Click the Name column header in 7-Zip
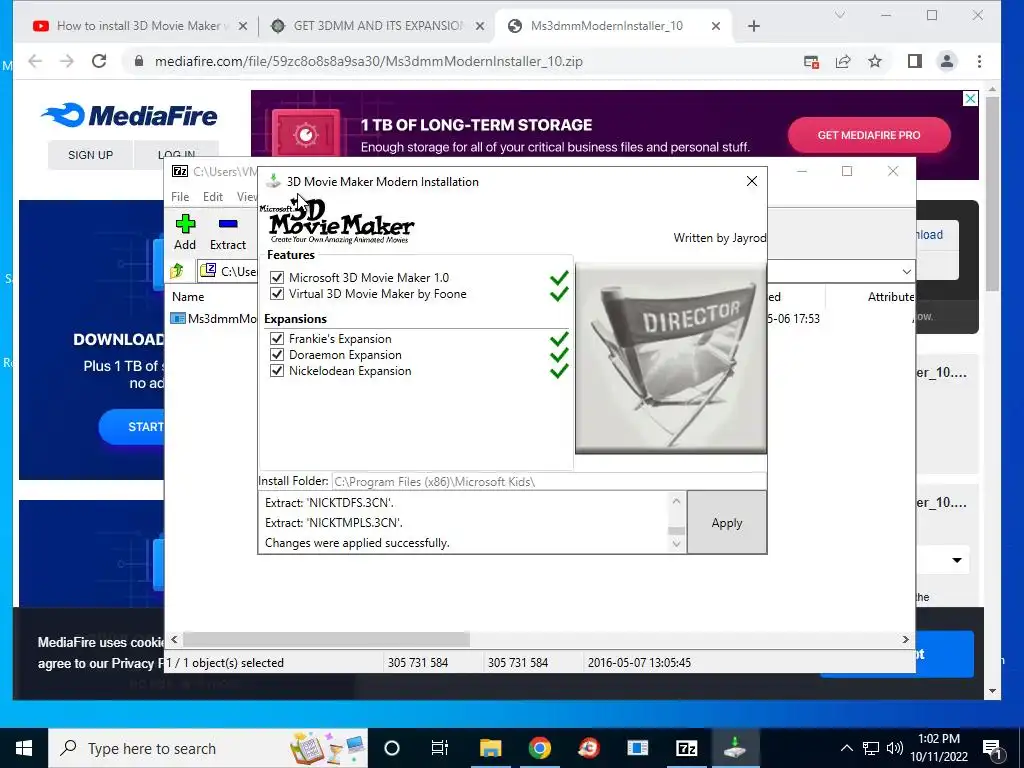The height and width of the screenshot is (768, 1024). click(188, 296)
